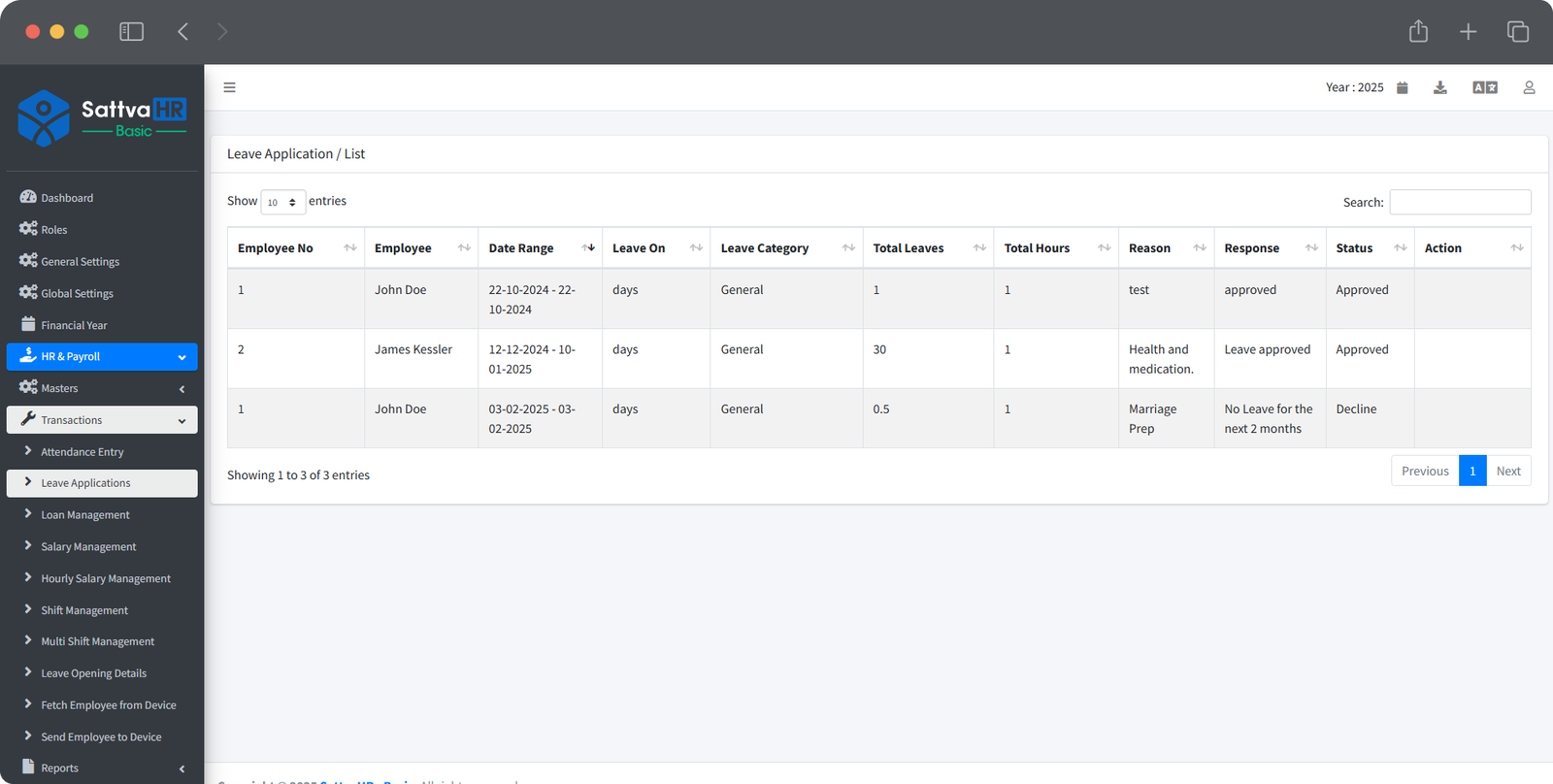Click the SattvaHR Basic logo
The image size is (1553, 784).
point(102,118)
